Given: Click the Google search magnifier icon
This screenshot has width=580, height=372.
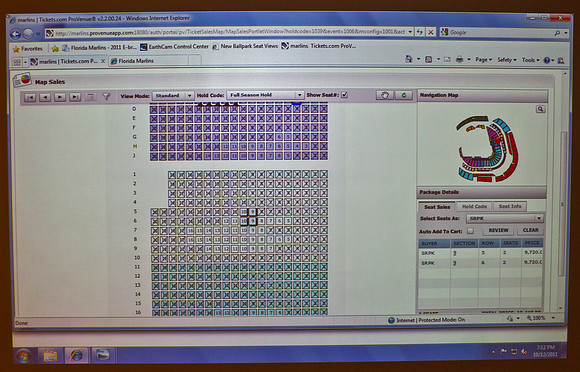Looking at the screenshot, I should point(557,33).
